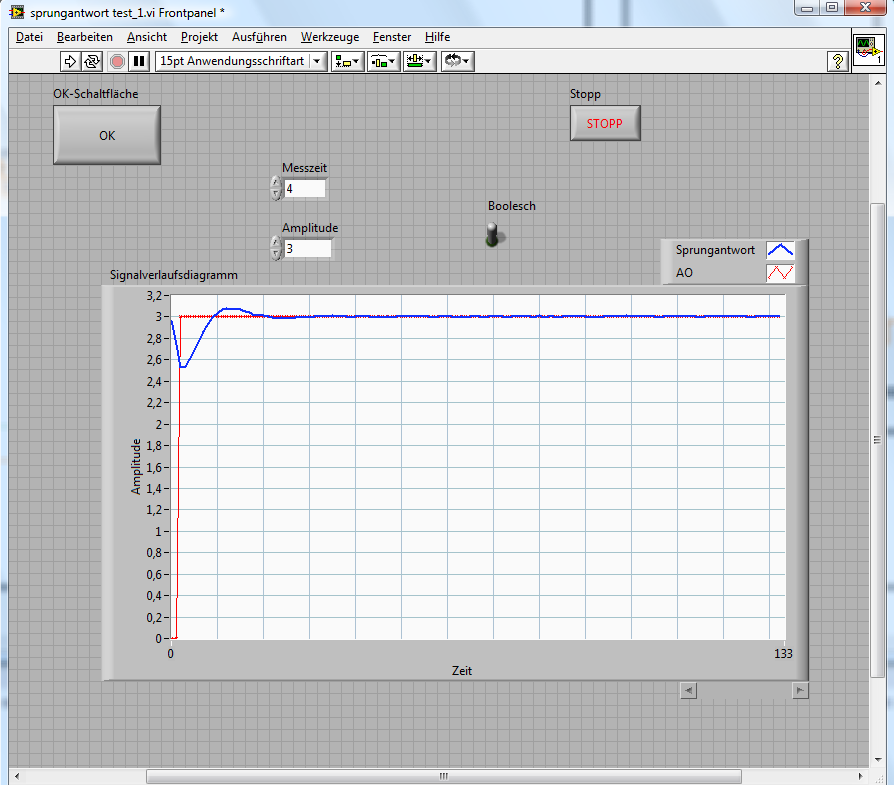This screenshot has height=785, width=894.
Task: Click the Run Continuously toolbar icon
Action: tap(91, 61)
